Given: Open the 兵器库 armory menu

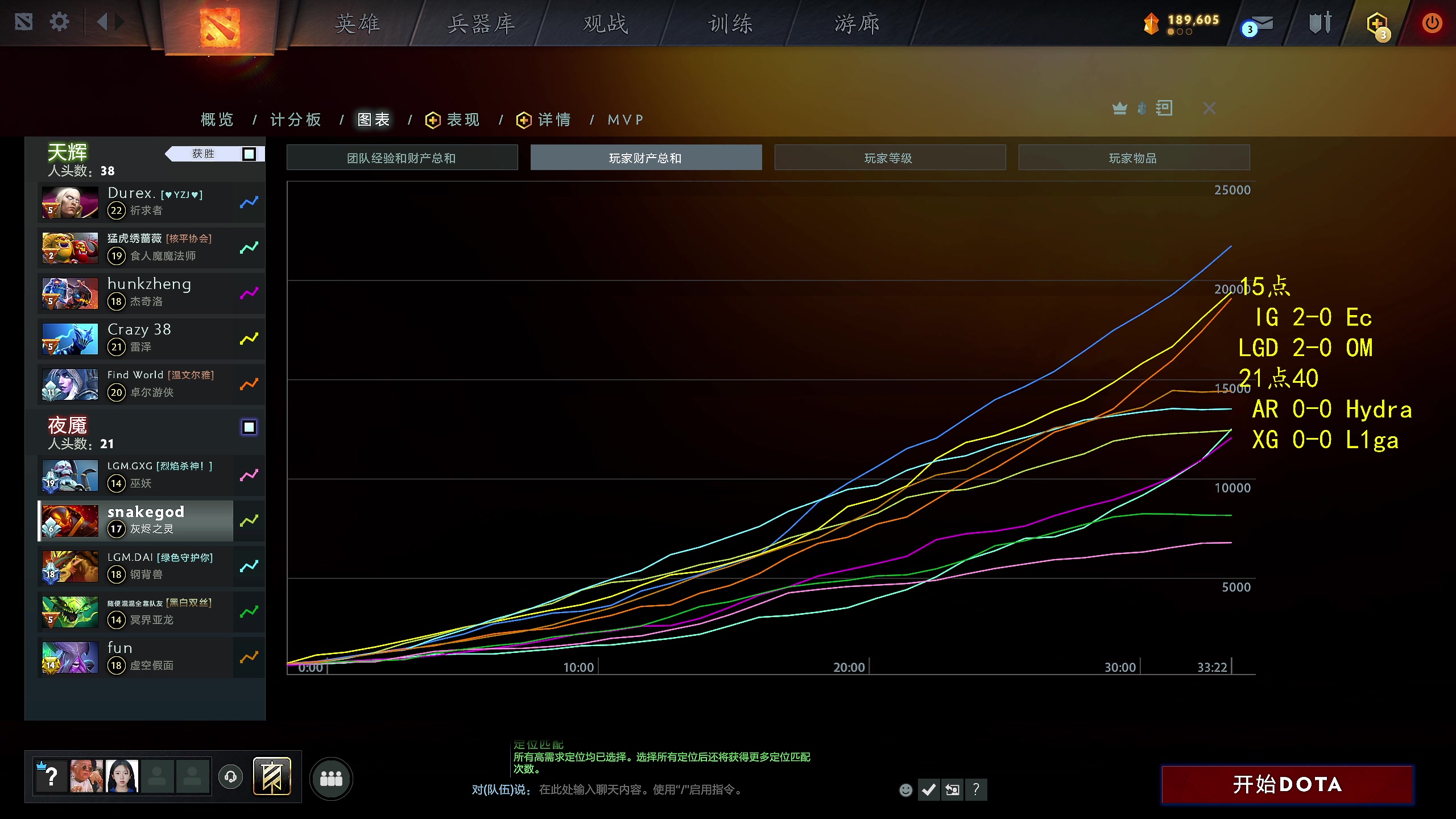Looking at the screenshot, I should [x=481, y=24].
